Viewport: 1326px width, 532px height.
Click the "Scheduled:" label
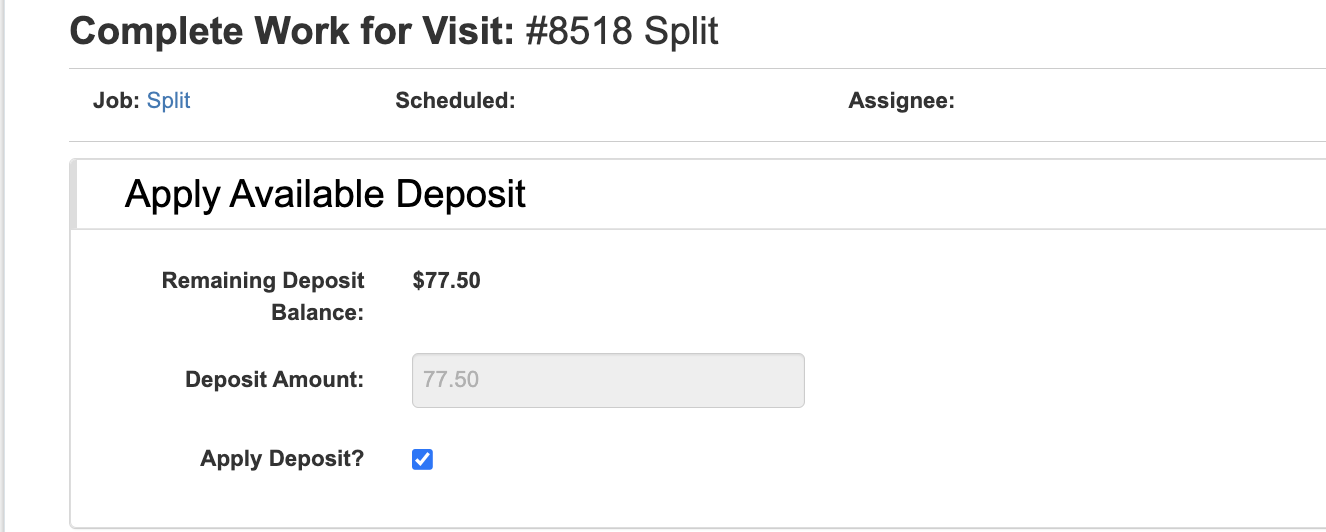455,101
